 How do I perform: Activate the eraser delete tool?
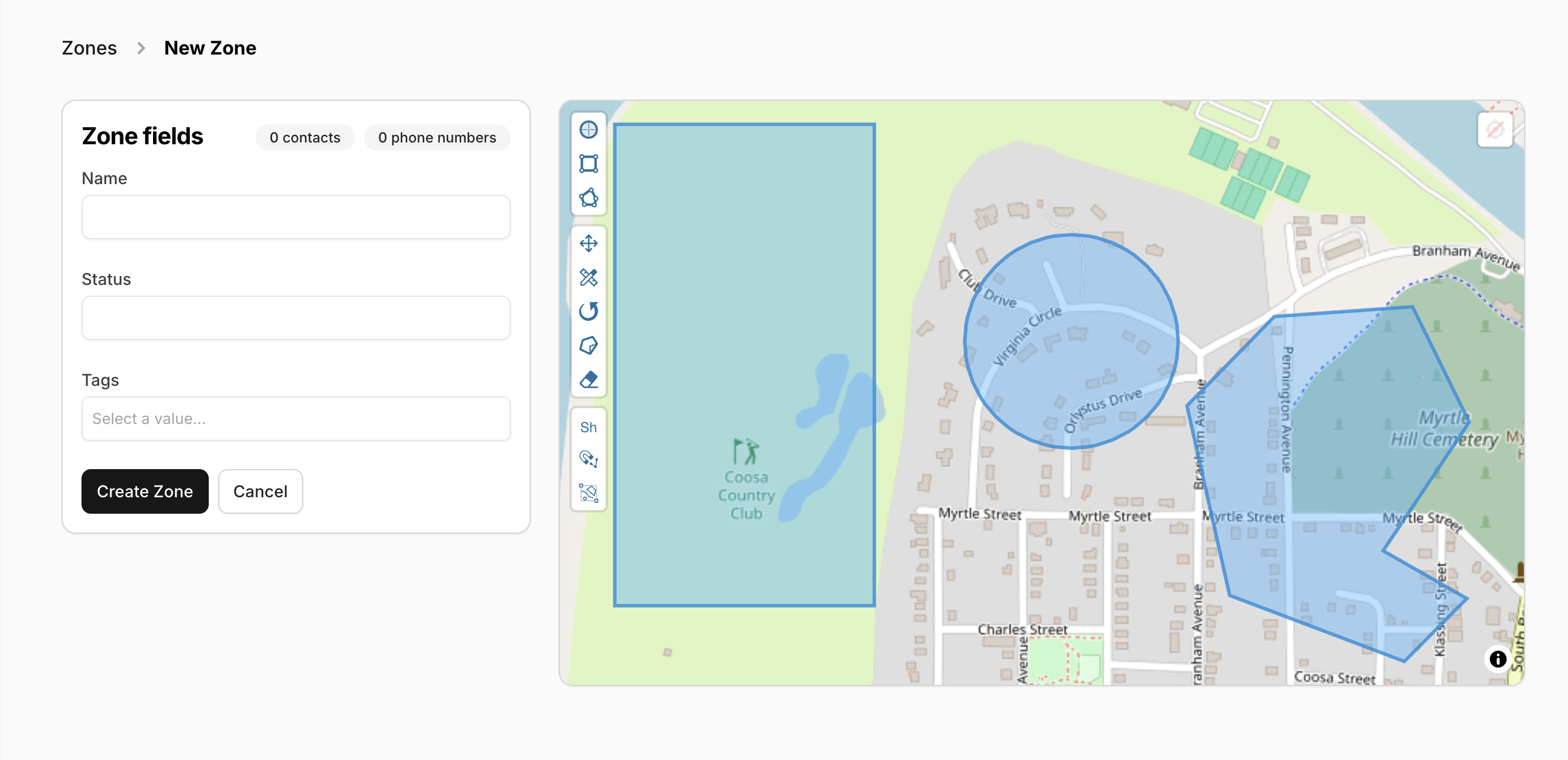(588, 379)
